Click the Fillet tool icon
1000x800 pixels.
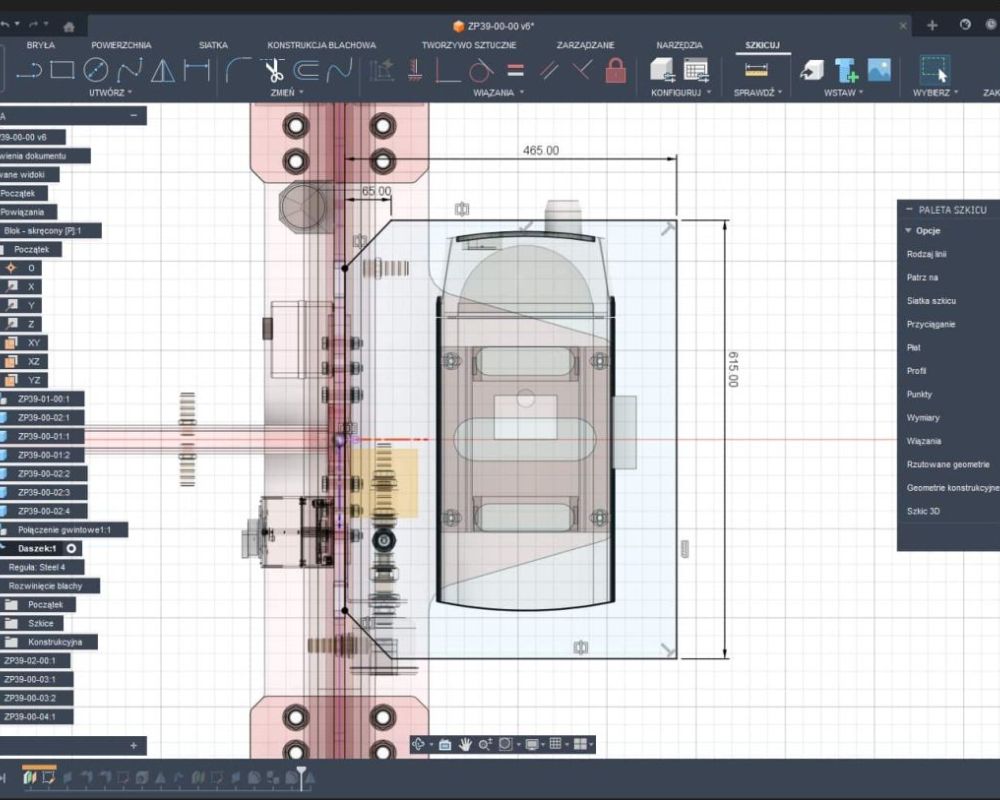[238, 70]
